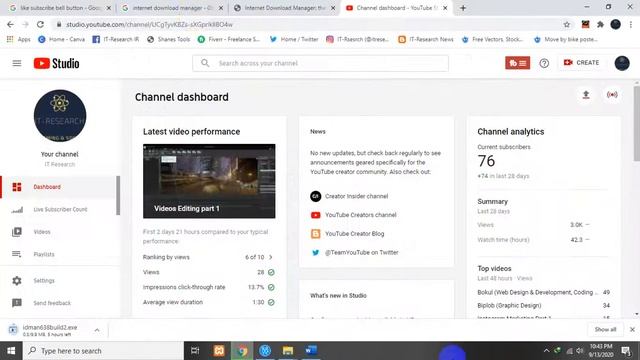
Task: Close the Channel dashboard tab
Action: click(445, 8)
